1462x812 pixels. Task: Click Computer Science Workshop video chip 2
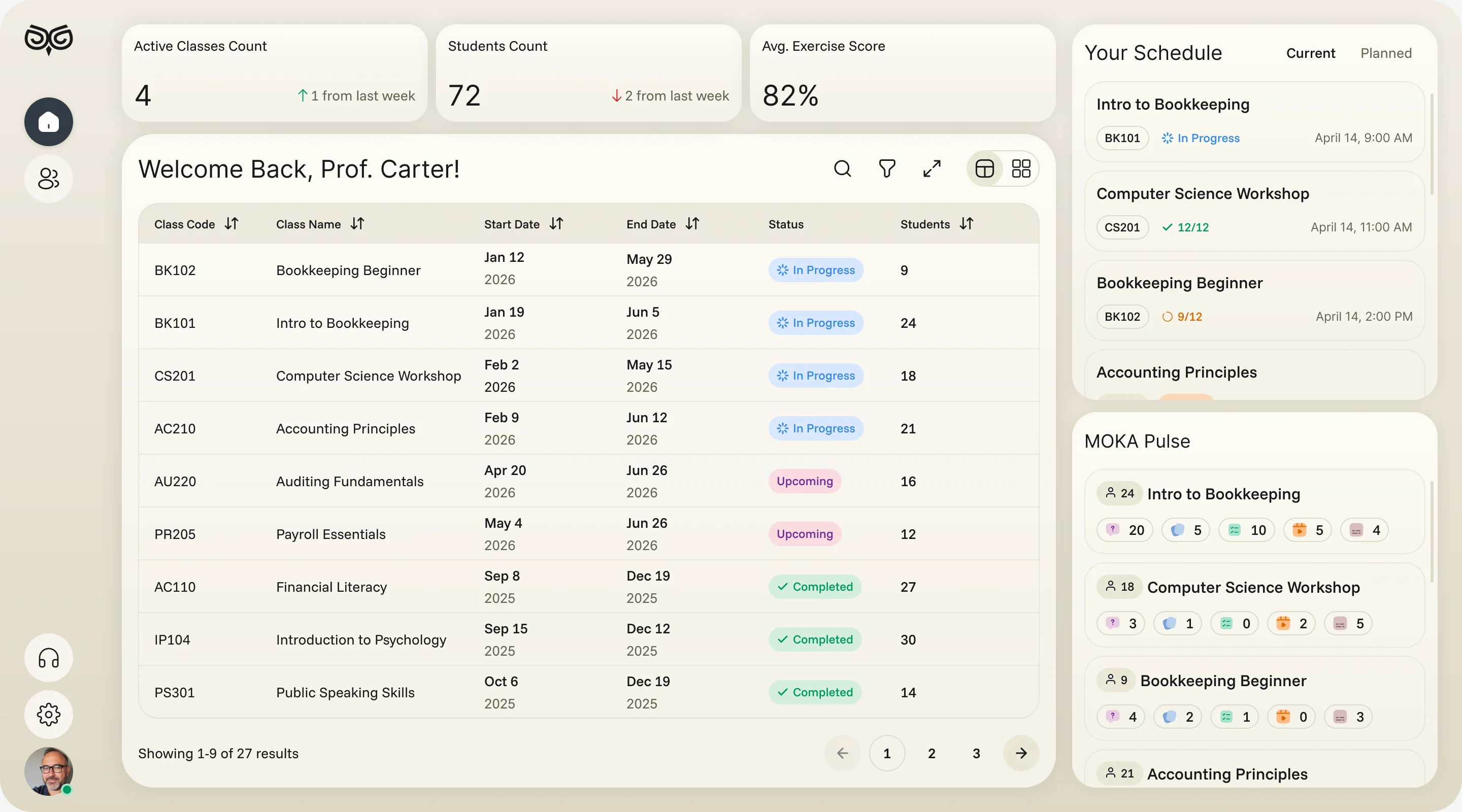pyautogui.click(x=1291, y=624)
